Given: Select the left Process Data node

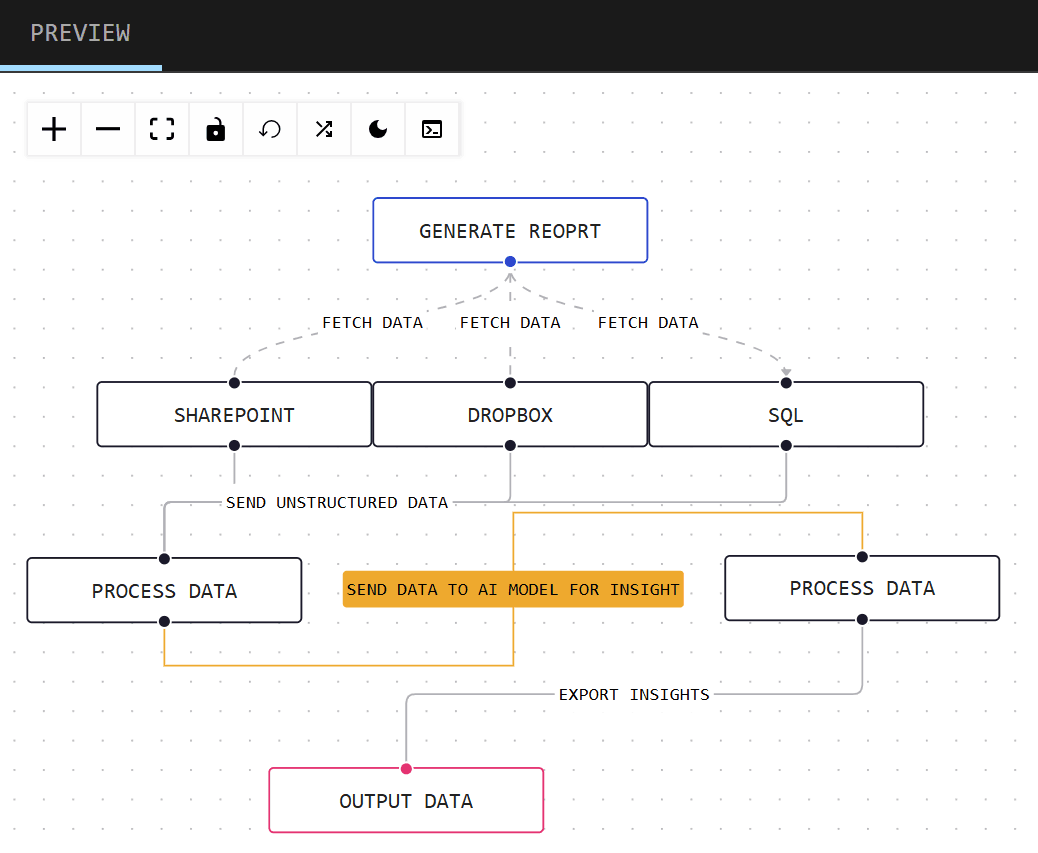Looking at the screenshot, I should pos(164,591).
